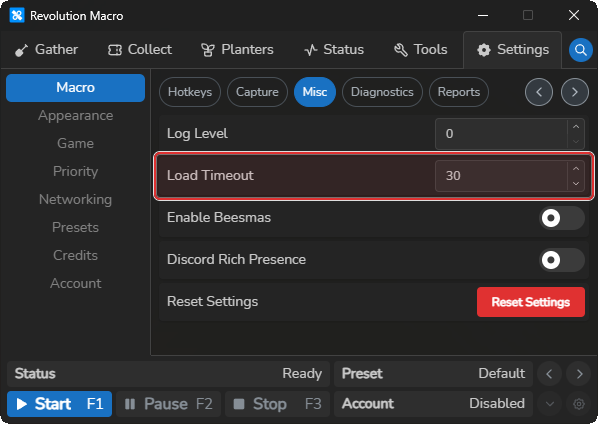Screen dimensions: 598x424
Task: Increase Log Level with up arrow
Action: point(576,127)
